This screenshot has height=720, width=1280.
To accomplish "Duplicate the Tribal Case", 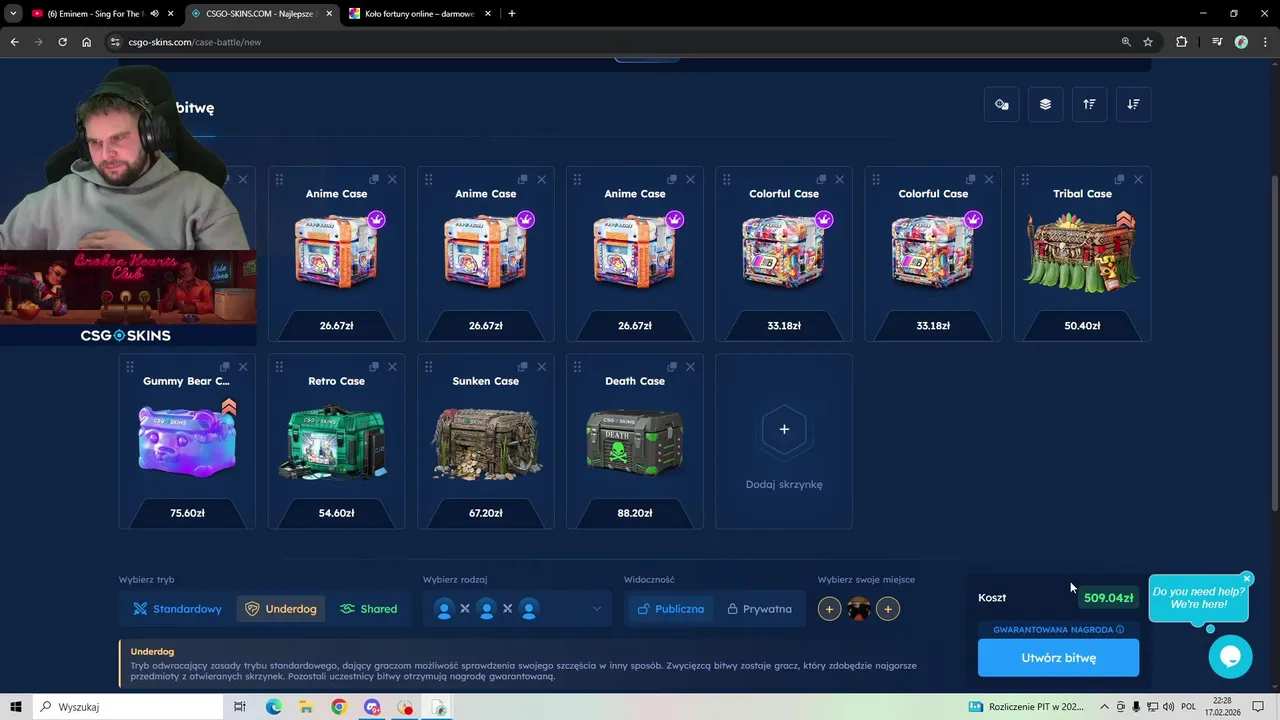I will 1120,180.
